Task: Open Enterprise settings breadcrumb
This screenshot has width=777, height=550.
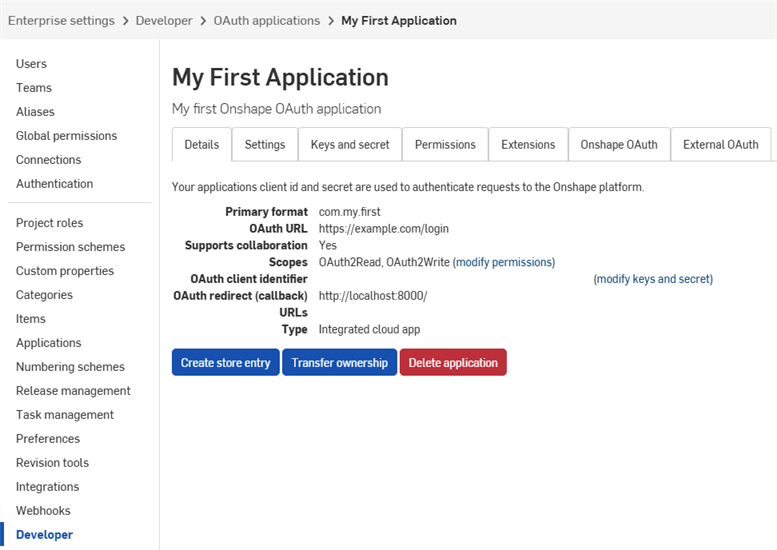Action: tap(61, 21)
